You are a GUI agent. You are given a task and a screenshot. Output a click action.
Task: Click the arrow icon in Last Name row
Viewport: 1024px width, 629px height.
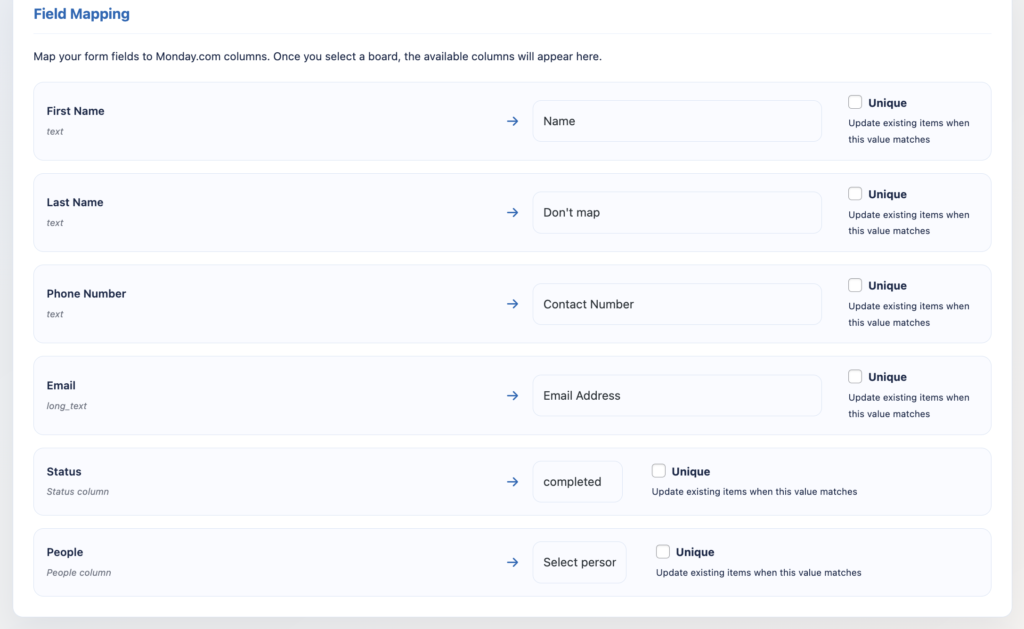(512, 213)
